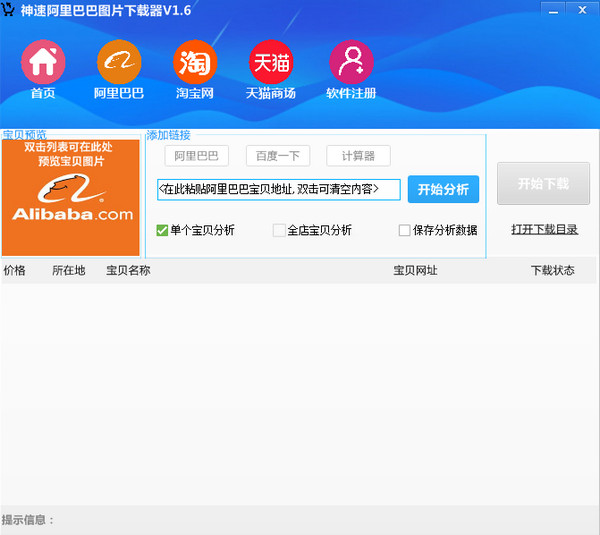Open the 计算器 calculator button

point(358,156)
